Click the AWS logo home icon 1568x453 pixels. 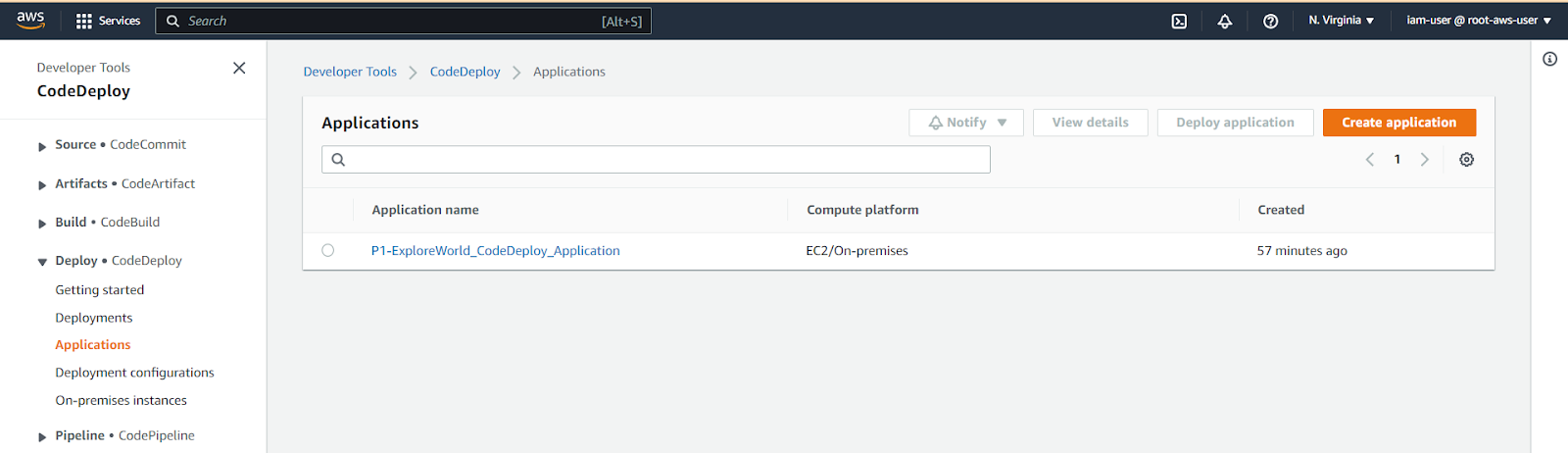[30, 20]
